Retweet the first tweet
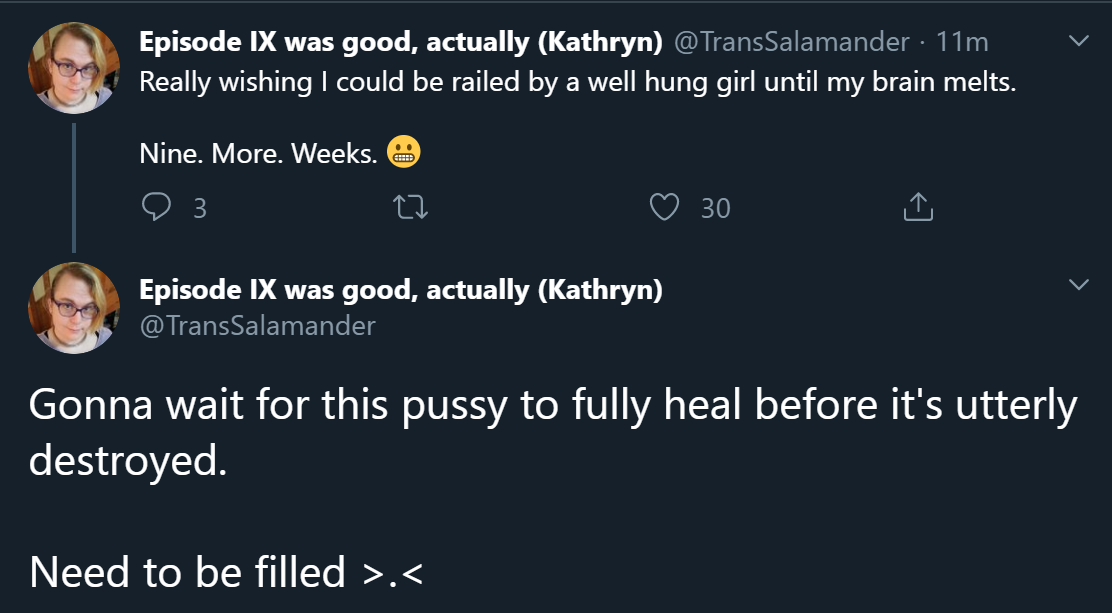Screen dimensions: 1112x613 pyautogui.click(x=409, y=207)
